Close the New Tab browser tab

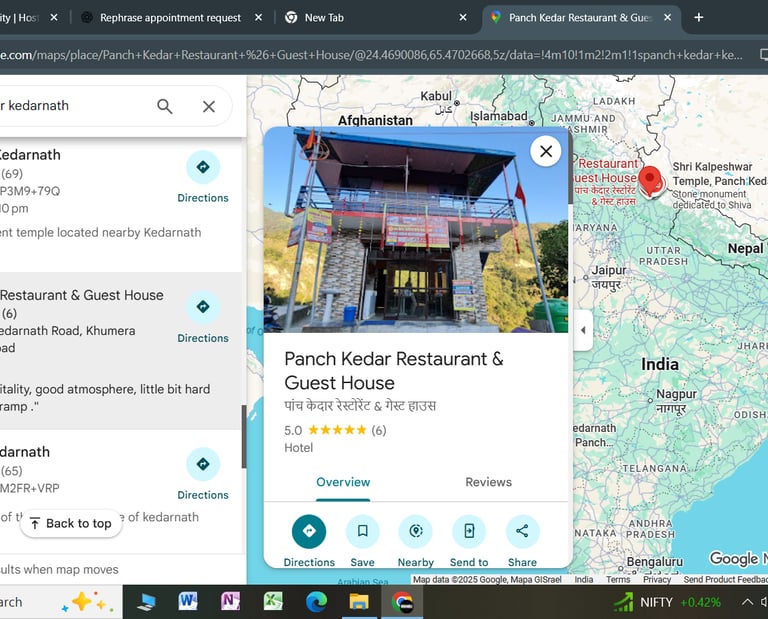[463, 18]
